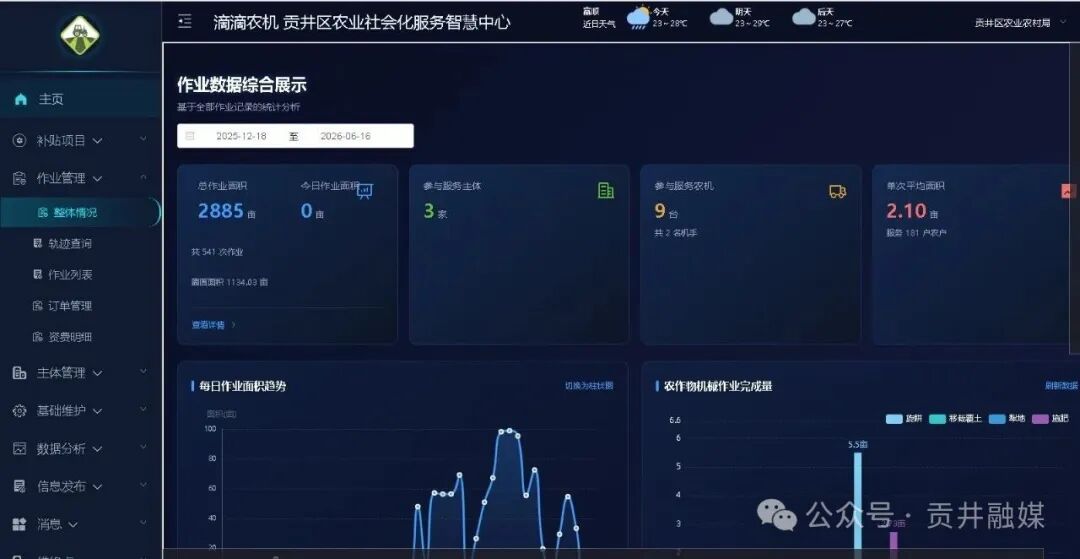Image resolution: width=1080 pixels, height=559 pixels.
Task: Click the tractor logo badge
Action: [80, 35]
